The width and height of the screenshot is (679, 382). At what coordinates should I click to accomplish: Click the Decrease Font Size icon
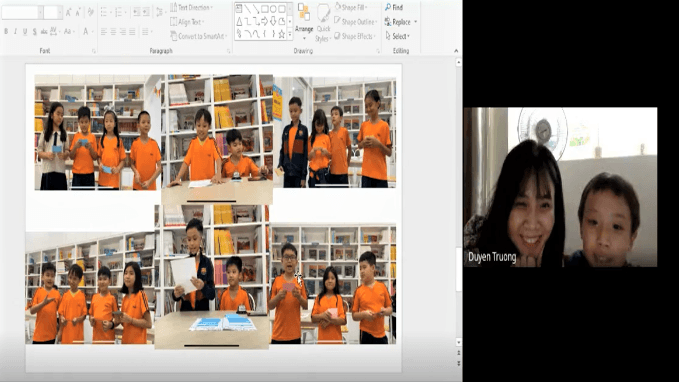[78, 12]
